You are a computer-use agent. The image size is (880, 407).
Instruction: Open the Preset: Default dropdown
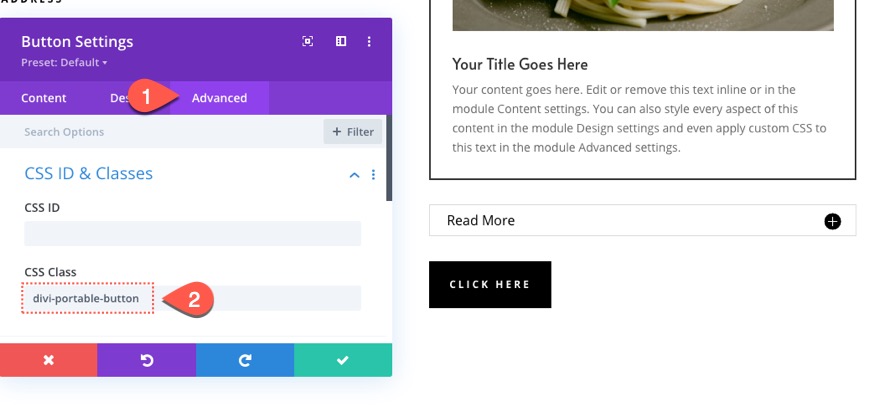tap(64, 63)
